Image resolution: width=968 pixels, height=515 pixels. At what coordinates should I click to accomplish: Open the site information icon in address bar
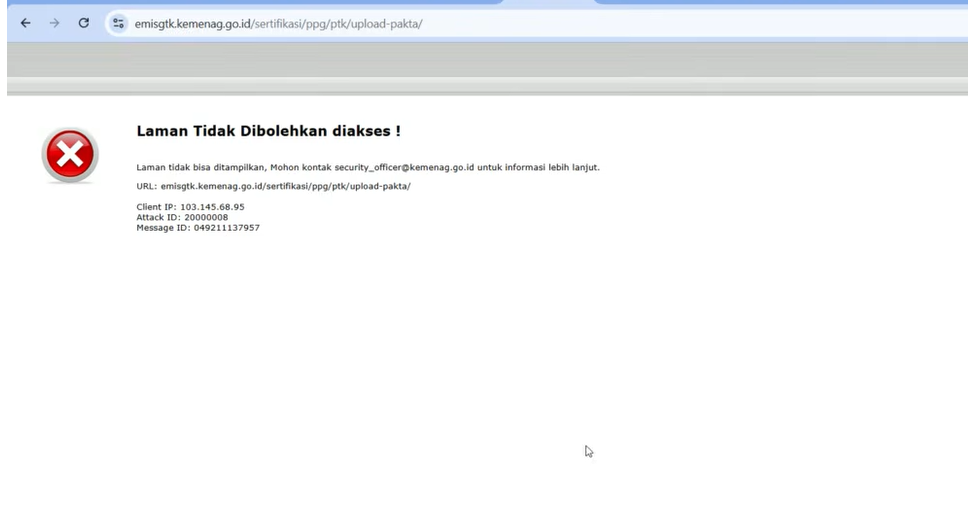tap(118, 23)
